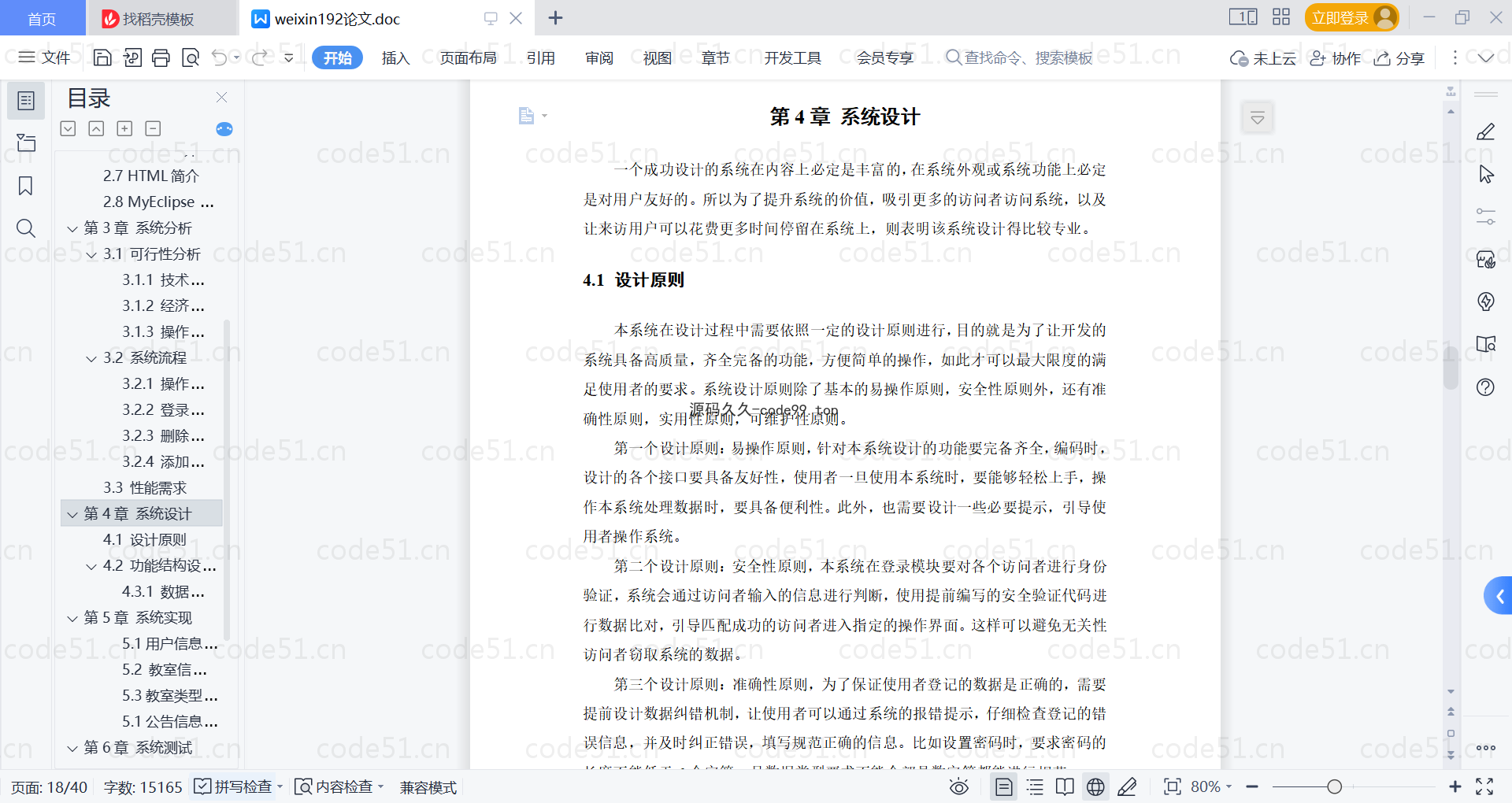
Task: Collapse the 第 4 章 系统设计 outline node
Action: pyautogui.click(x=72, y=514)
